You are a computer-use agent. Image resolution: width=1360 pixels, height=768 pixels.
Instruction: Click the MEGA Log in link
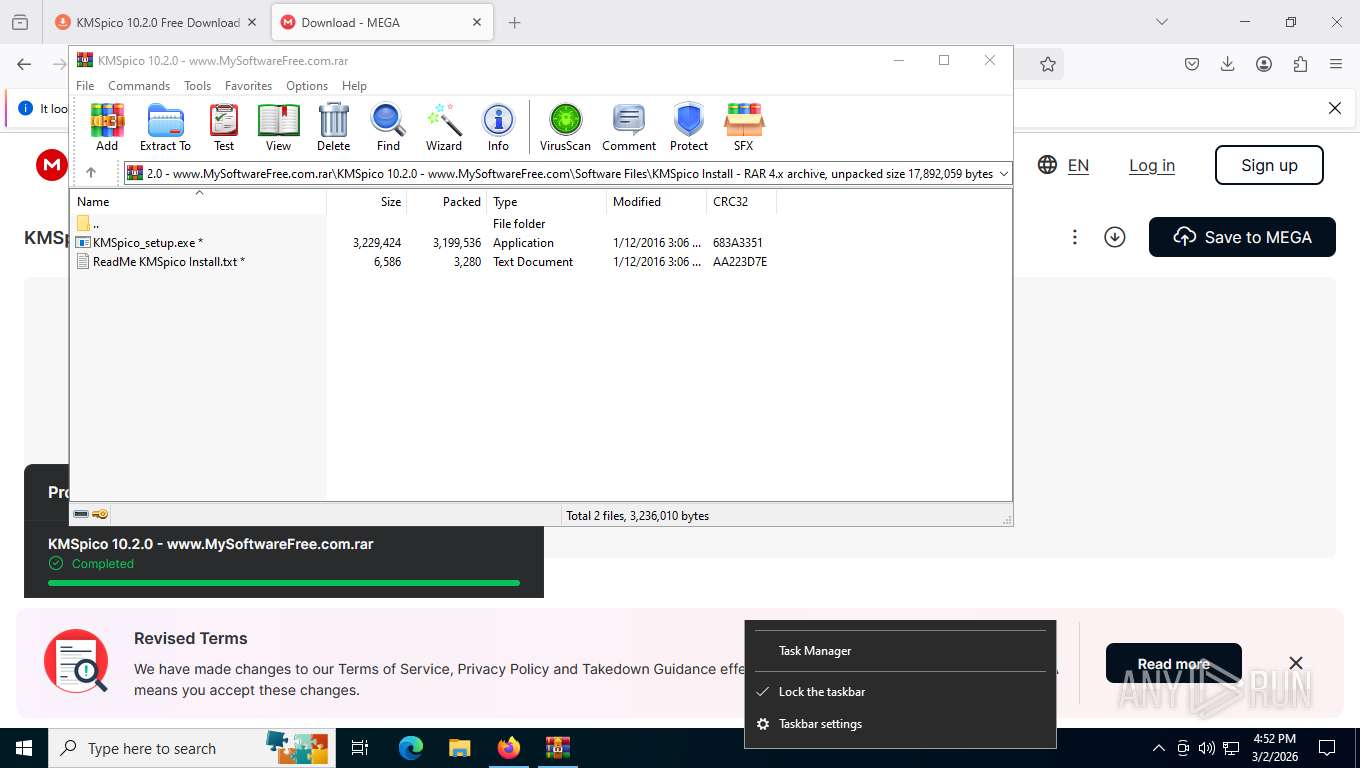pos(1152,165)
